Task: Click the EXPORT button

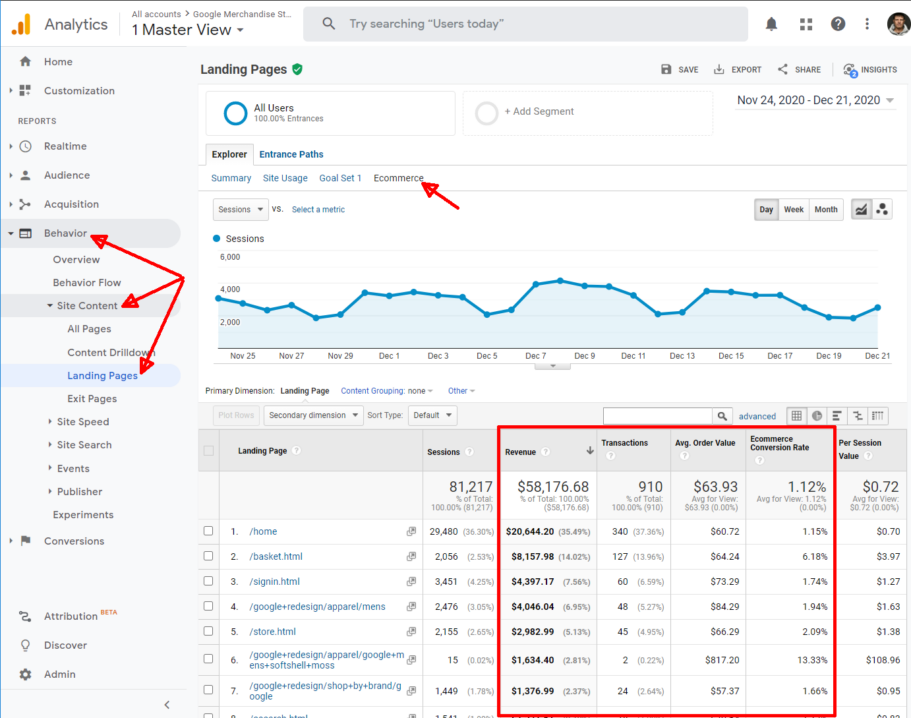Action: tap(737, 69)
